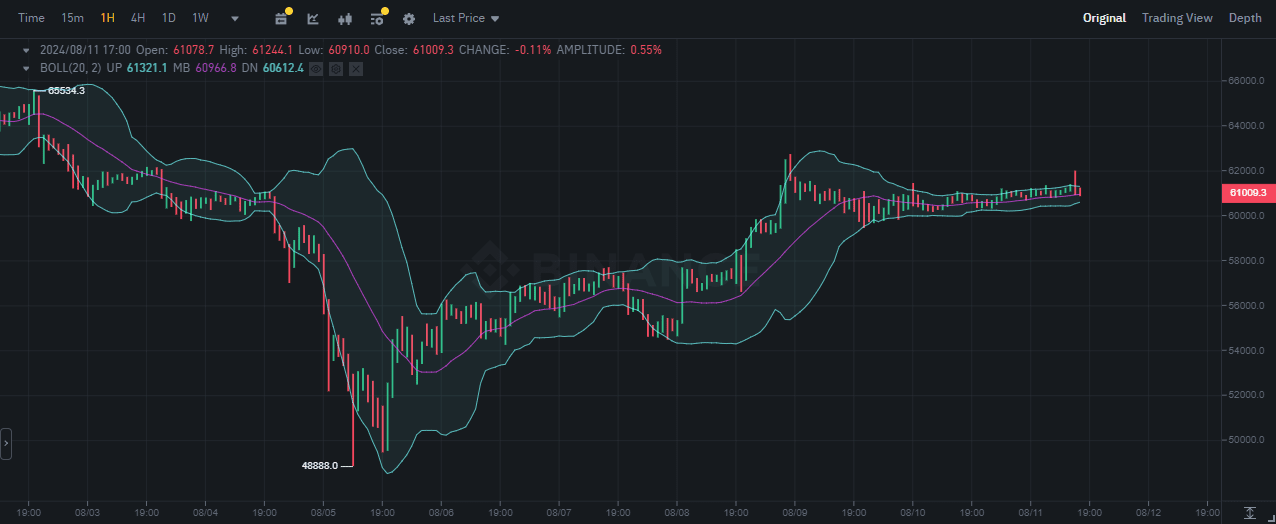Expand the left side panel handle

(6, 442)
